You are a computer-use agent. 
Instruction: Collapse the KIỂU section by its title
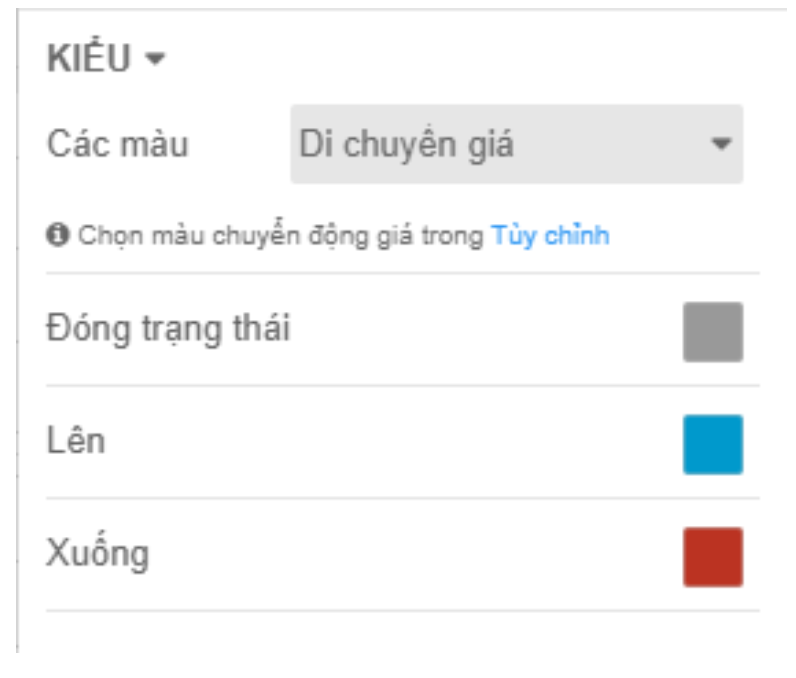click(88, 60)
